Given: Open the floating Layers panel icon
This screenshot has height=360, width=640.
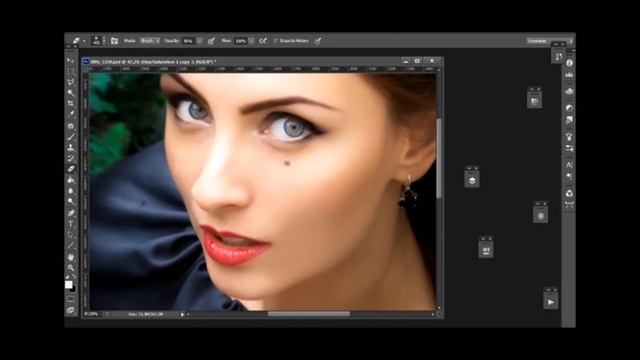Looking at the screenshot, I should click(472, 180).
